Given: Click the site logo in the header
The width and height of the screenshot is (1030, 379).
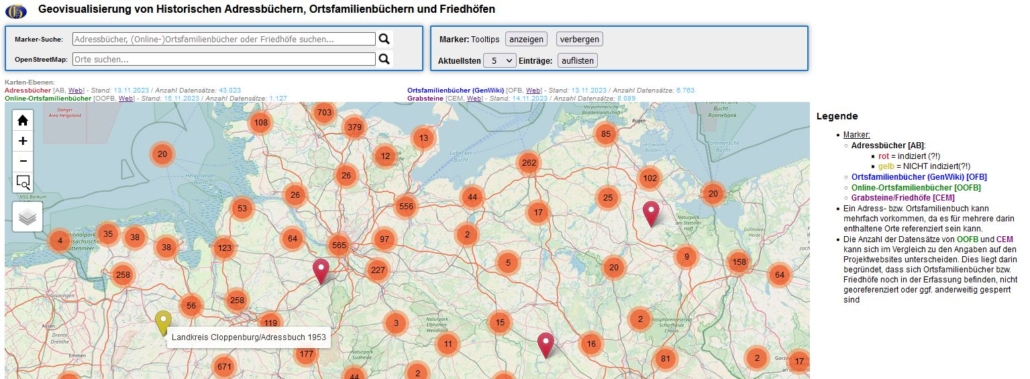Looking at the screenshot, I should coord(16,11).
